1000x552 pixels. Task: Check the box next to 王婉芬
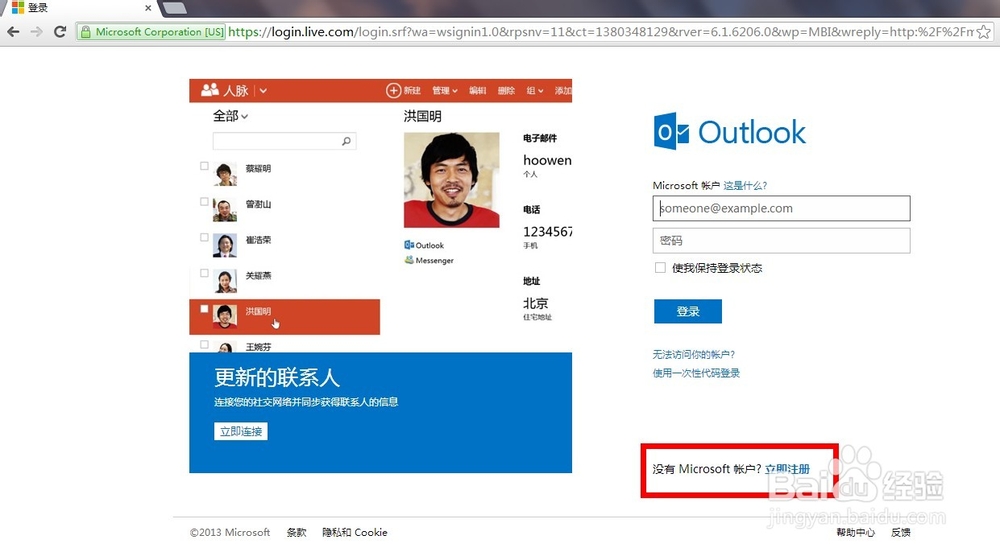[x=204, y=344]
